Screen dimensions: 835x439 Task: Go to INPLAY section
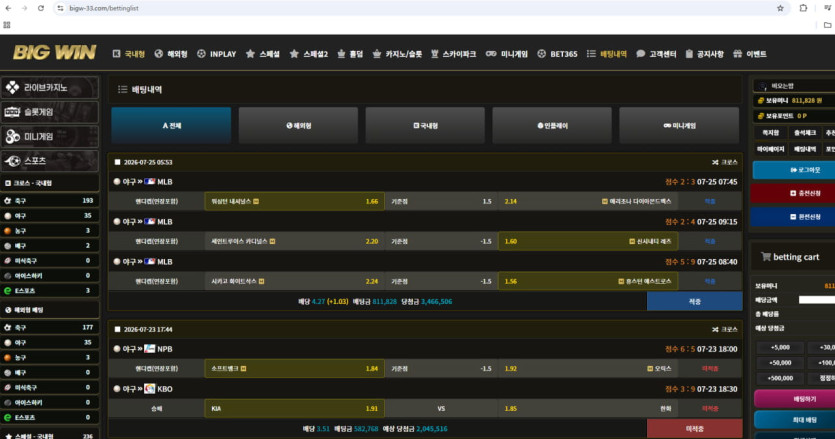tap(217, 54)
